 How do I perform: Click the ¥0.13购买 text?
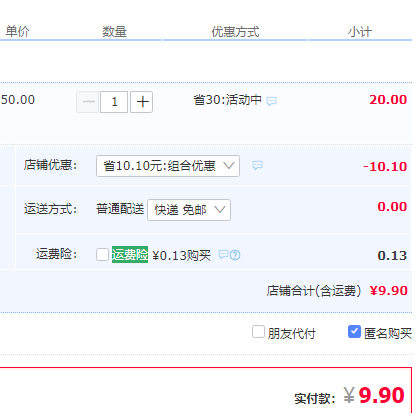pyautogui.click(x=182, y=256)
